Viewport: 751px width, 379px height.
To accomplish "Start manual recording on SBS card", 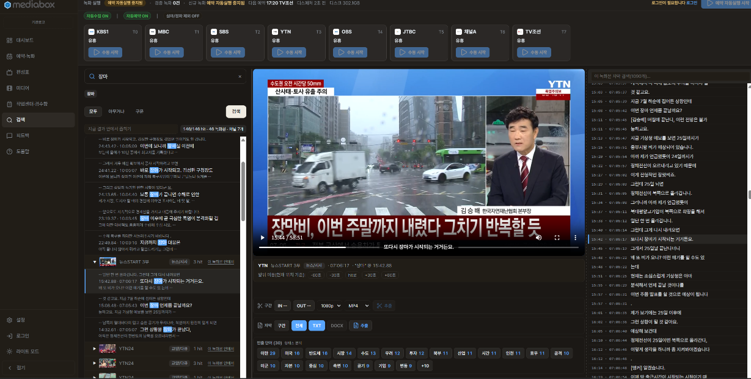I will [228, 52].
